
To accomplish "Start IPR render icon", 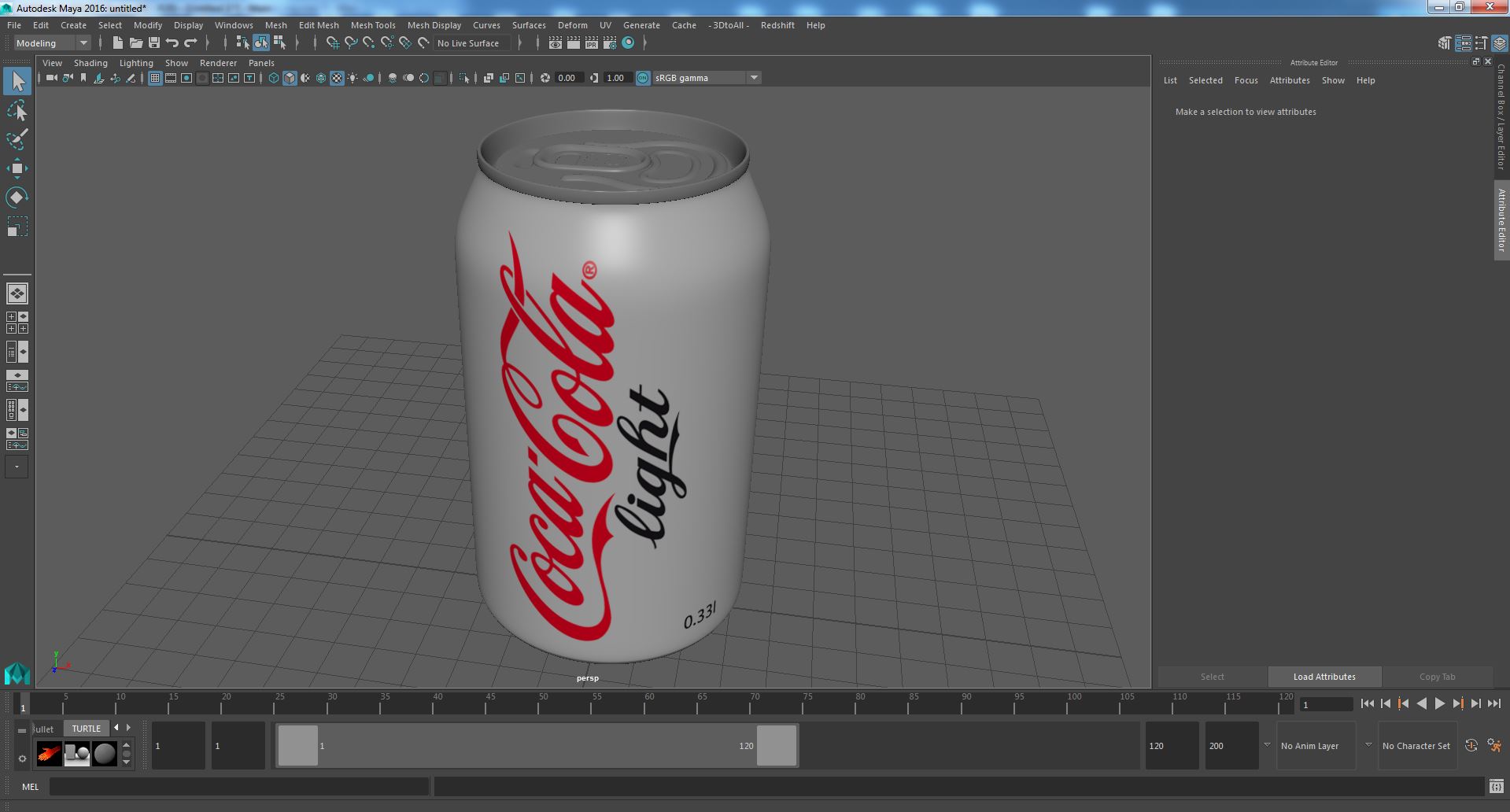I will pyautogui.click(x=591, y=43).
